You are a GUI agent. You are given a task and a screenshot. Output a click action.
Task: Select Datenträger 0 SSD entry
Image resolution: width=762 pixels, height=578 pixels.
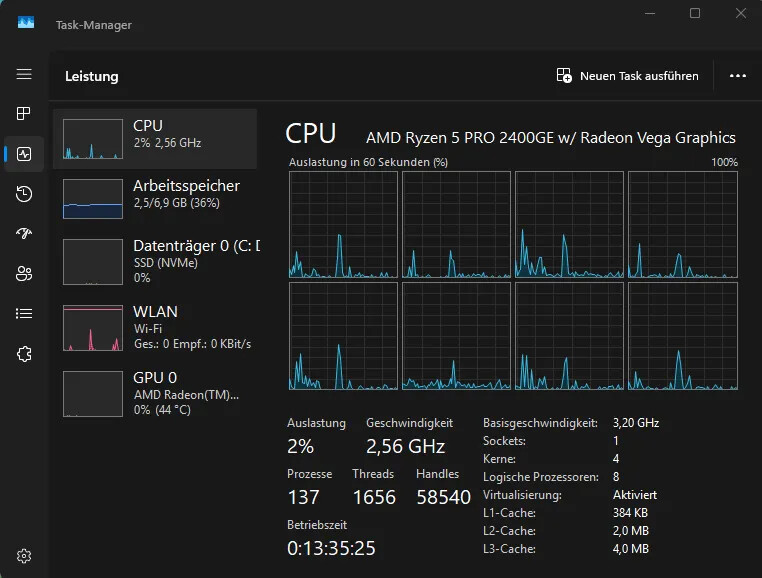(x=155, y=261)
